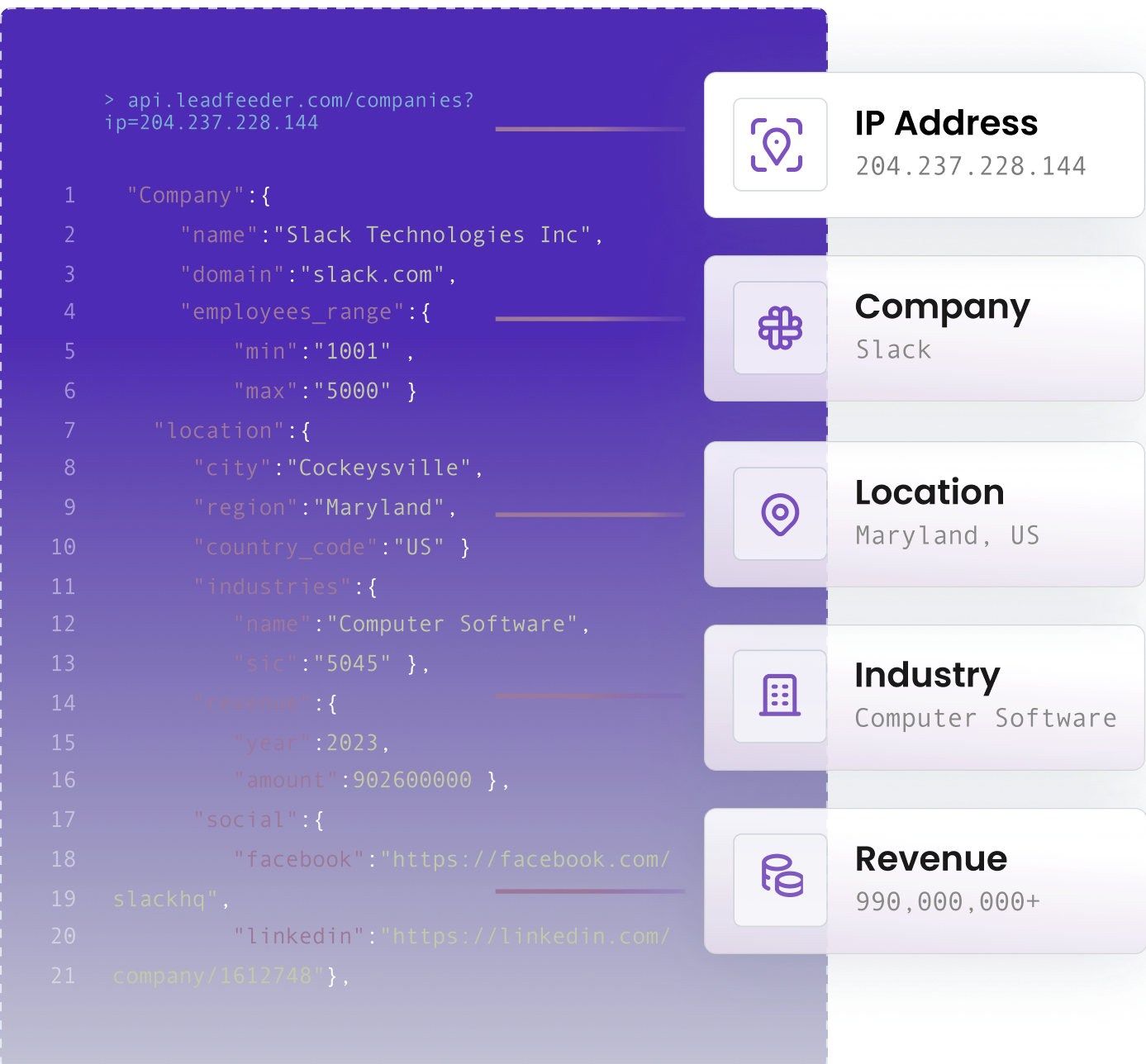Click the 902600000 amount value
This screenshot has width=1146, height=1064.
412,780
